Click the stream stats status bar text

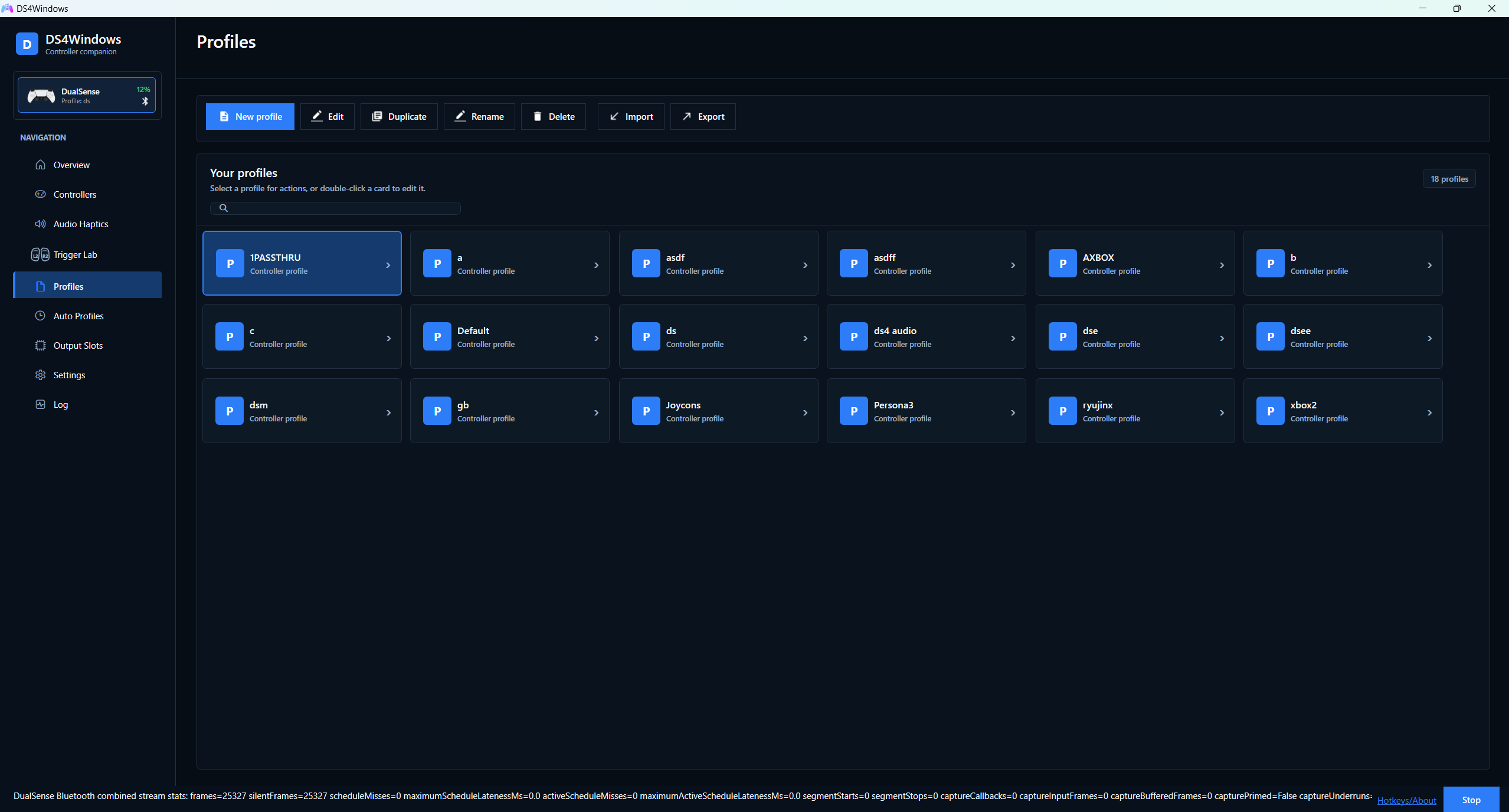pos(692,796)
